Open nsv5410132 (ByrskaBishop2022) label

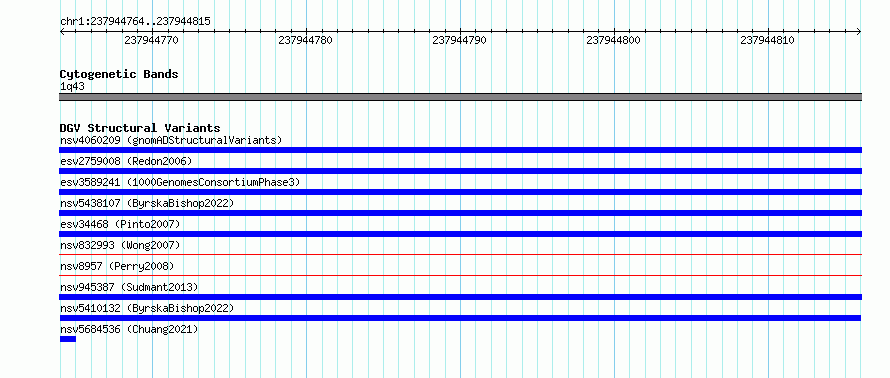(147, 308)
